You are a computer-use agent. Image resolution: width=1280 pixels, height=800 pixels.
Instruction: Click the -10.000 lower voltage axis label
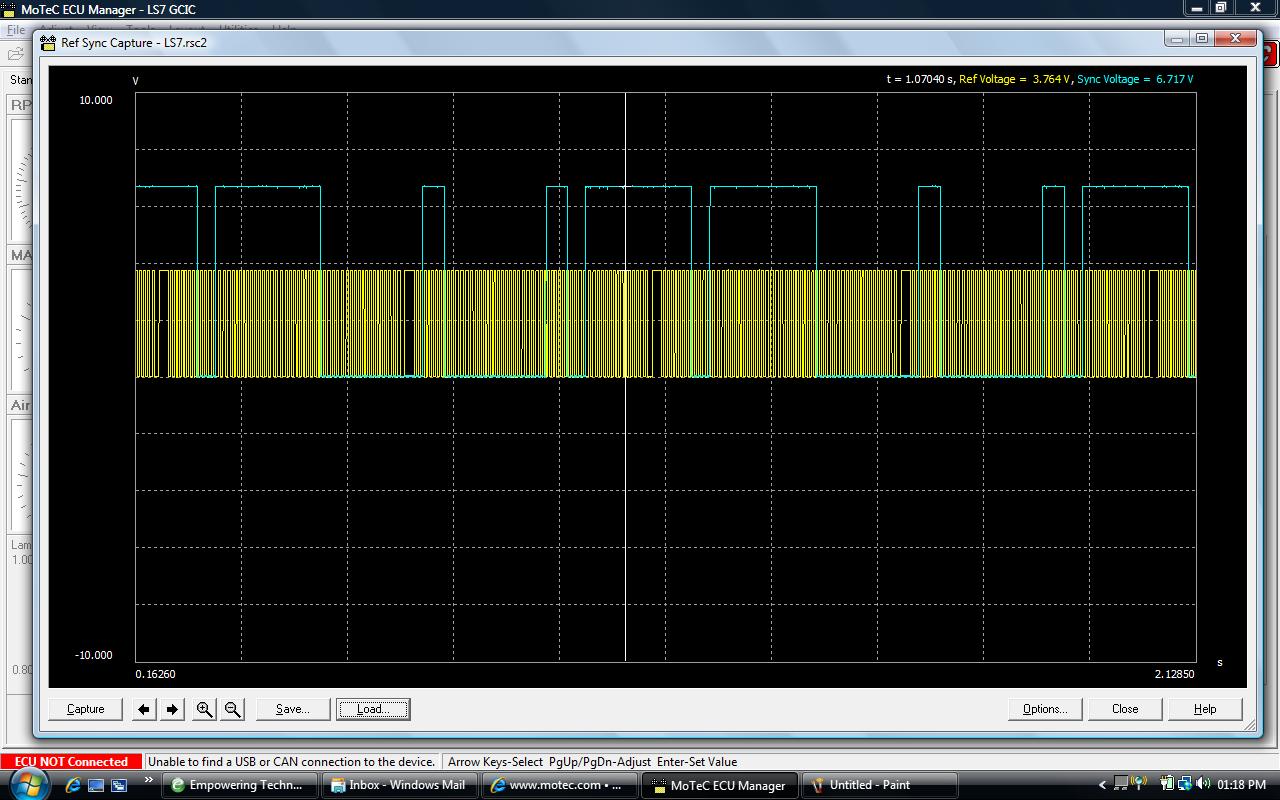click(94, 655)
